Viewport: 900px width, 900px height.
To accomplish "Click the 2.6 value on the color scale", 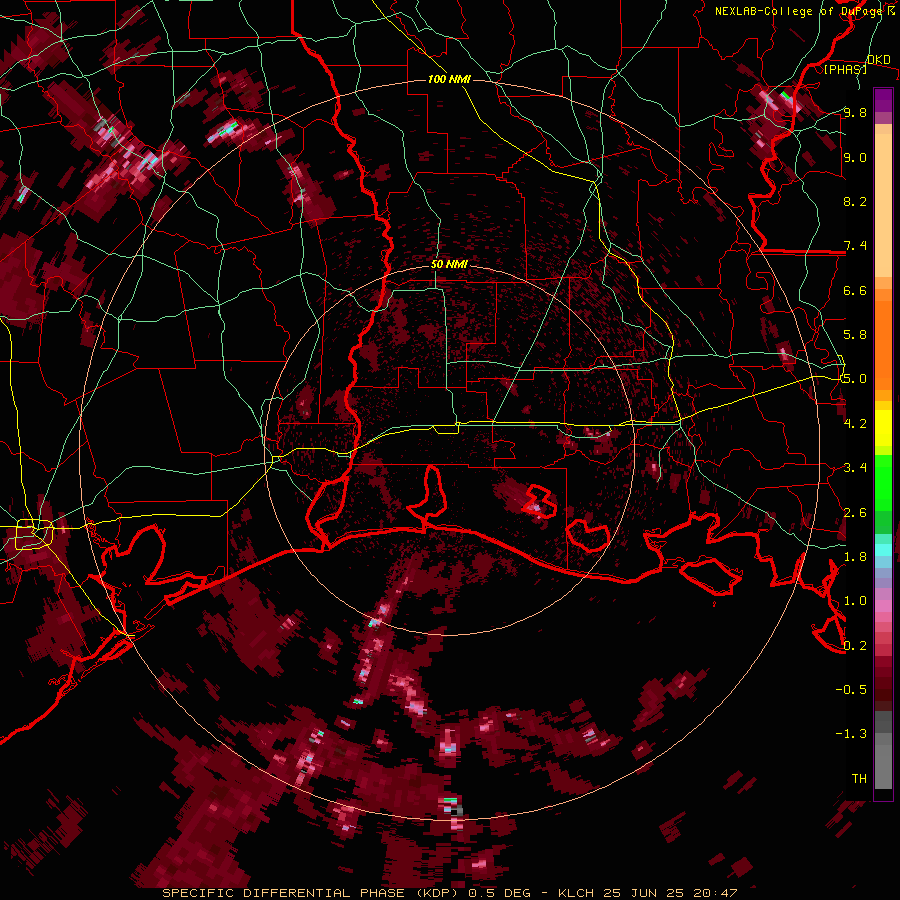I will (x=855, y=513).
